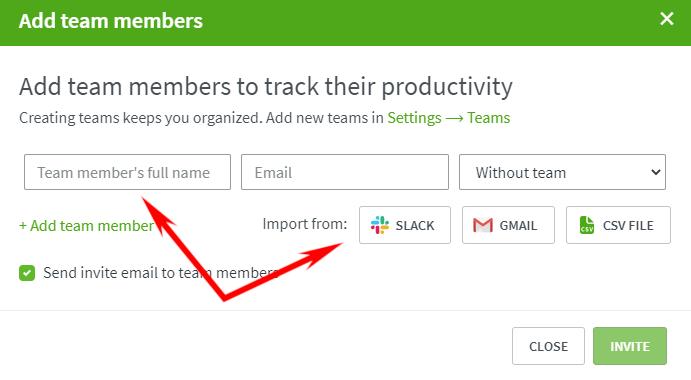Add another row via '+ Add team member'
Image resolution: width=691 pixels, height=380 pixels.
coord(86,226)
